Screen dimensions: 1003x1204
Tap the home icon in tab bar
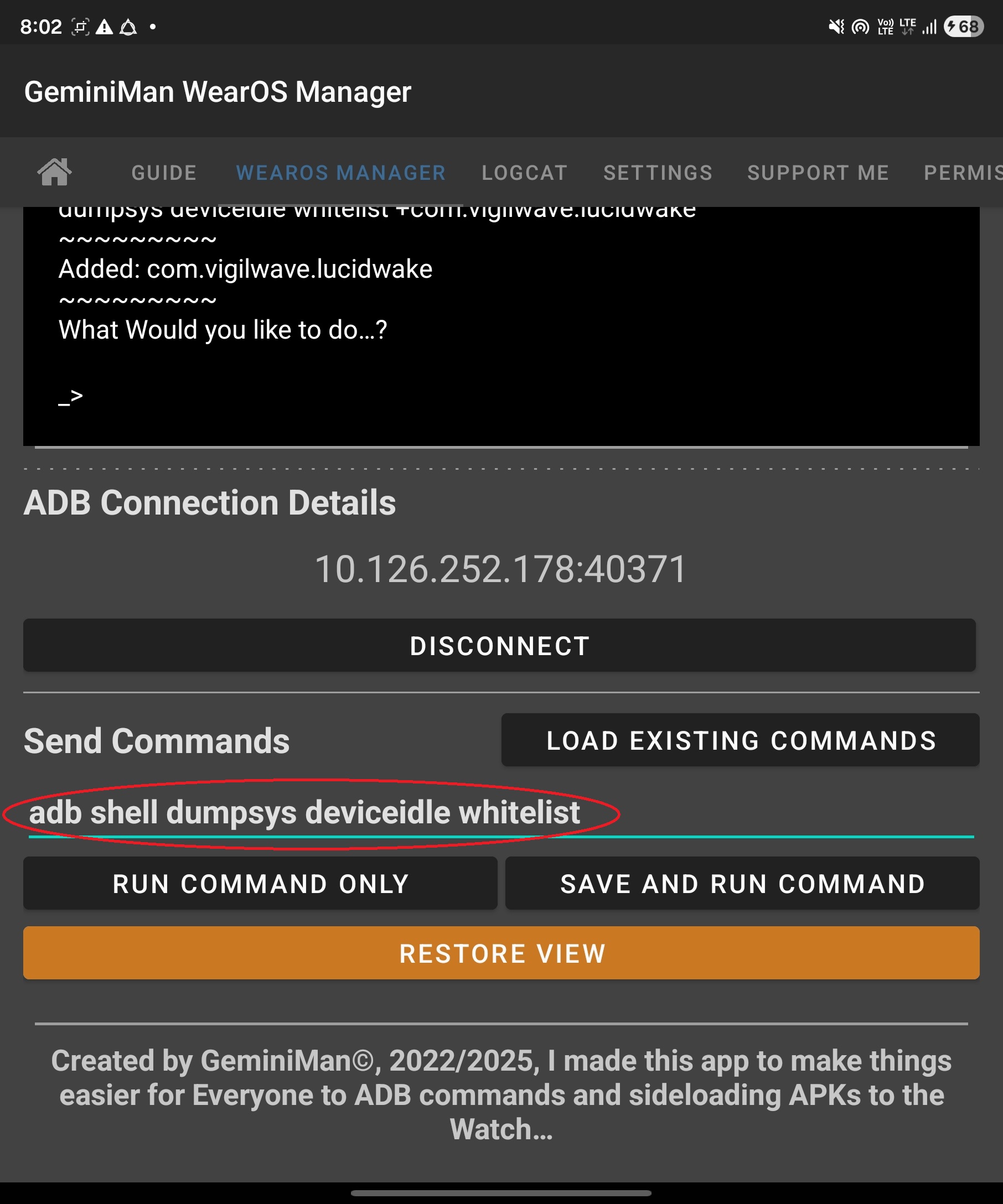[54, 172]
